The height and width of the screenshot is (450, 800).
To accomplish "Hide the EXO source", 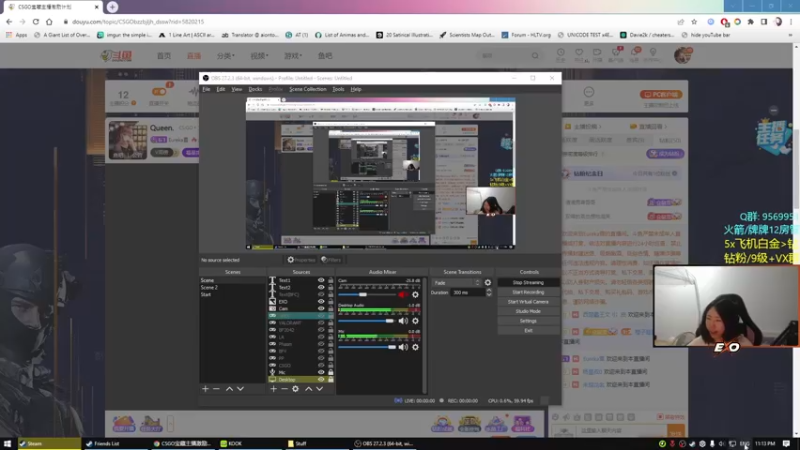I will [321, 302].
